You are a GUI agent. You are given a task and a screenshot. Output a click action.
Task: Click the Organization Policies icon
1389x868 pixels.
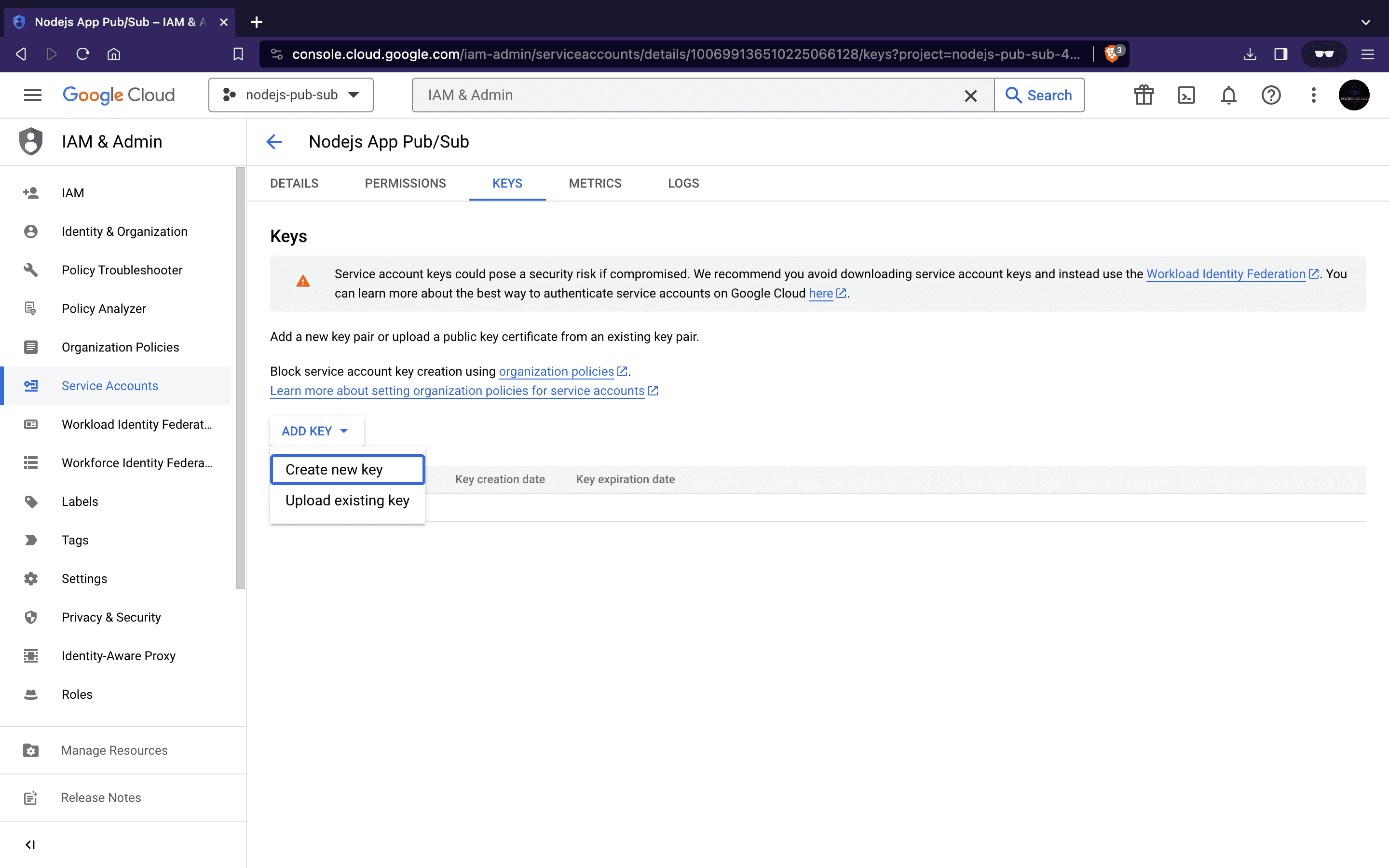point(30,347)
